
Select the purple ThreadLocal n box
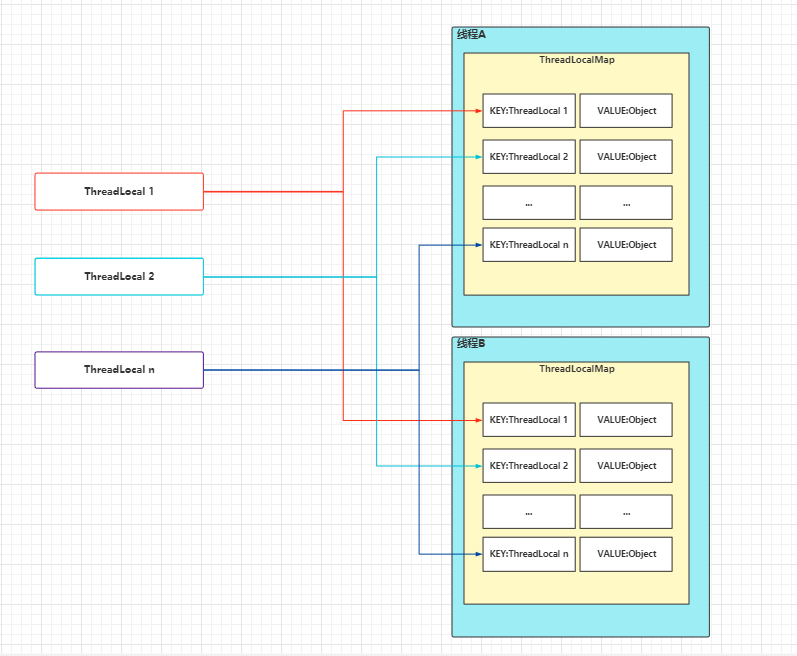click(119, 370)
